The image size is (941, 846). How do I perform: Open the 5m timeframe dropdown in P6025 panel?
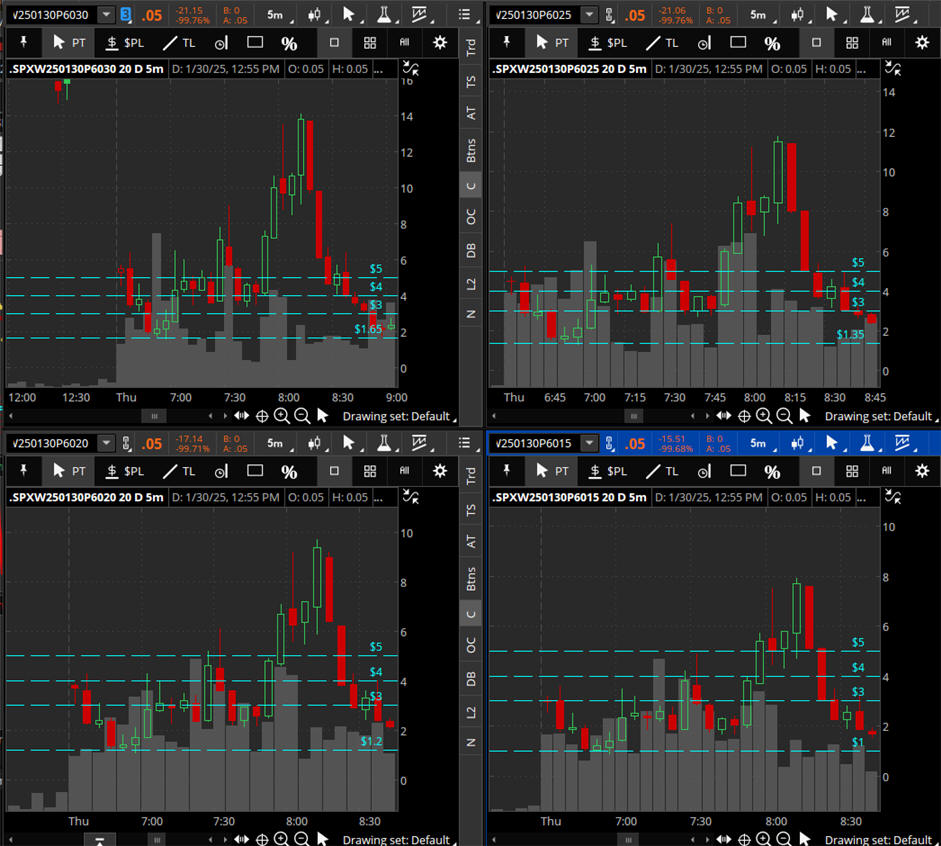pyautogui.click(x=762, y=15)
